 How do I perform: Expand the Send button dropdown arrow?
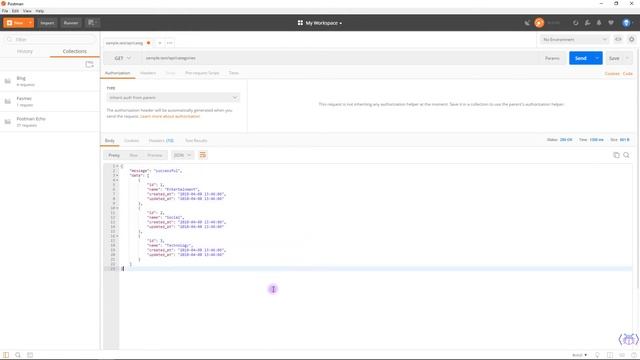click(597, 58)
